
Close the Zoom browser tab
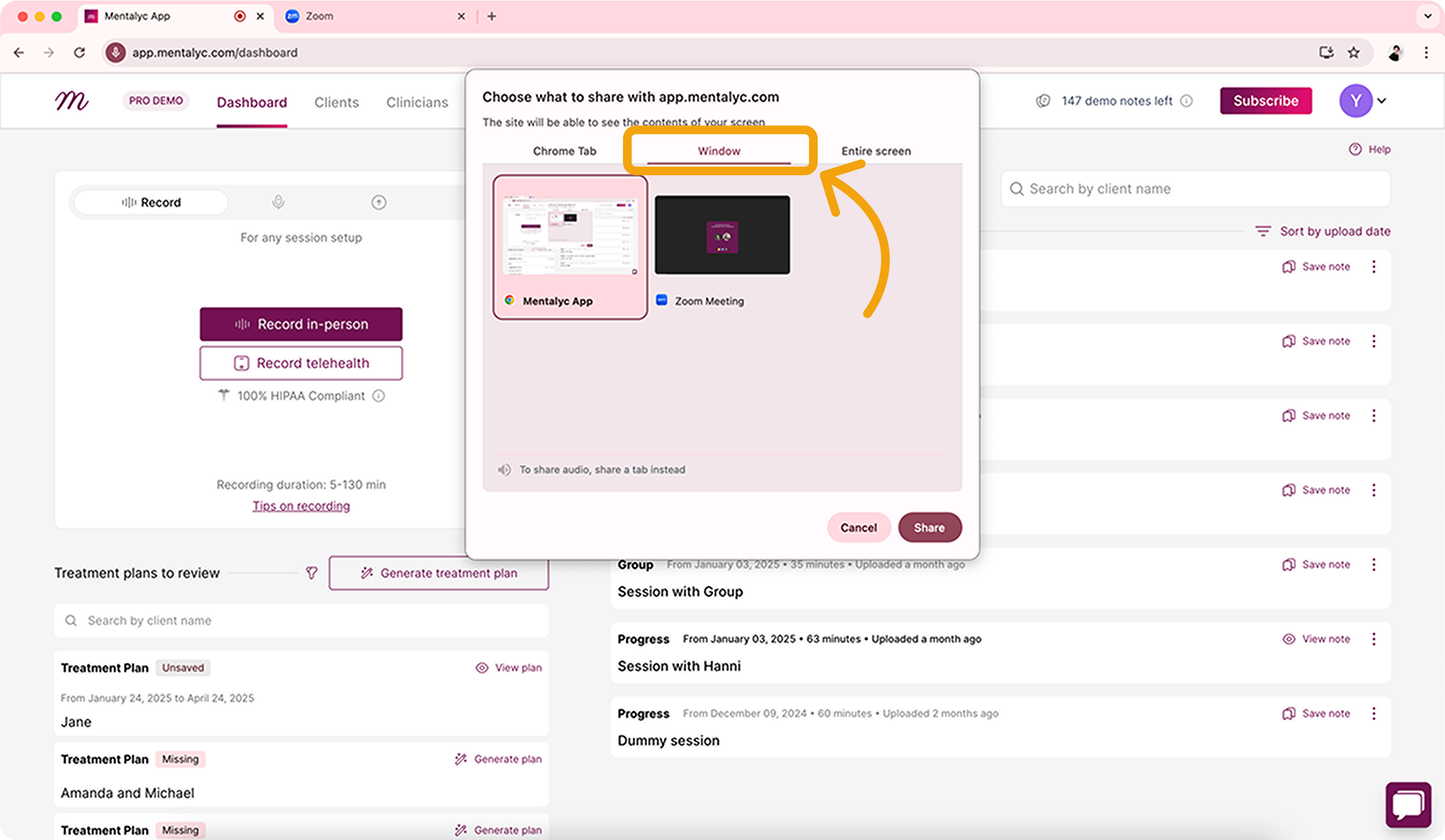click(x=461, y=16)
